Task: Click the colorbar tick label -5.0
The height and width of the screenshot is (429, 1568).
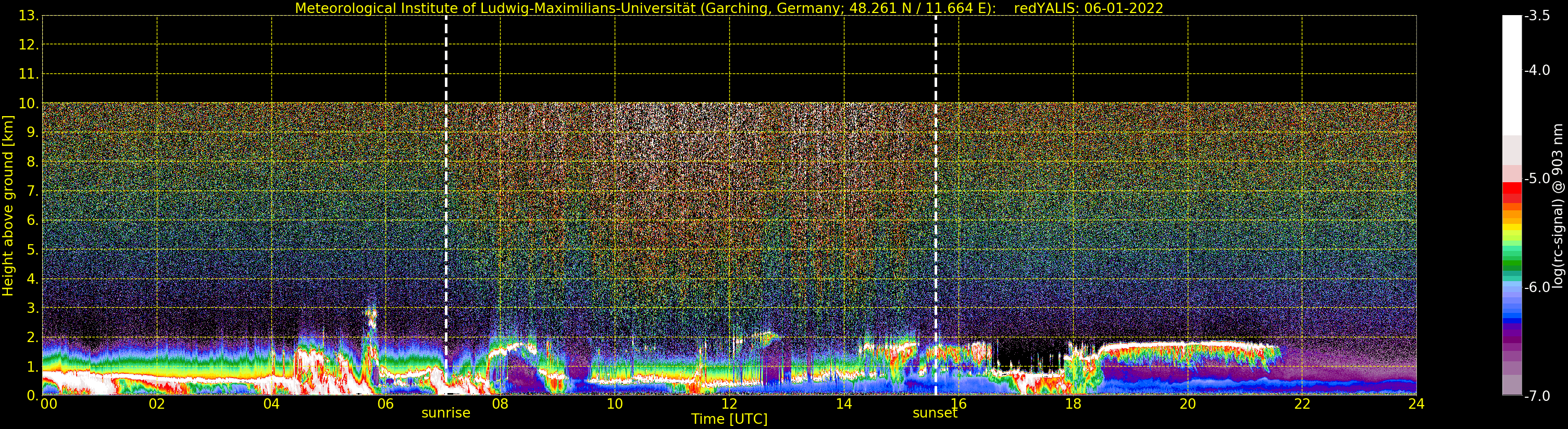Action: coord(1538,178)
